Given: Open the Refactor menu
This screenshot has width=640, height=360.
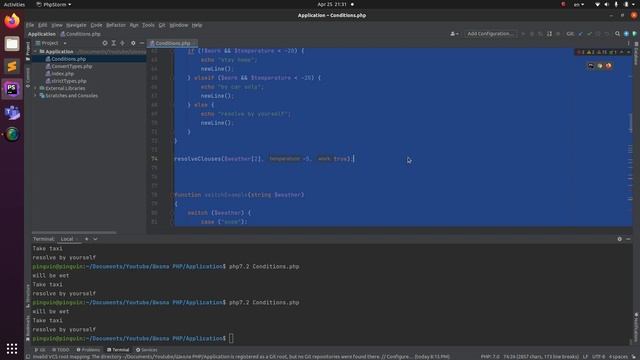Looking at the screenshot, I should tap(116, 25).
